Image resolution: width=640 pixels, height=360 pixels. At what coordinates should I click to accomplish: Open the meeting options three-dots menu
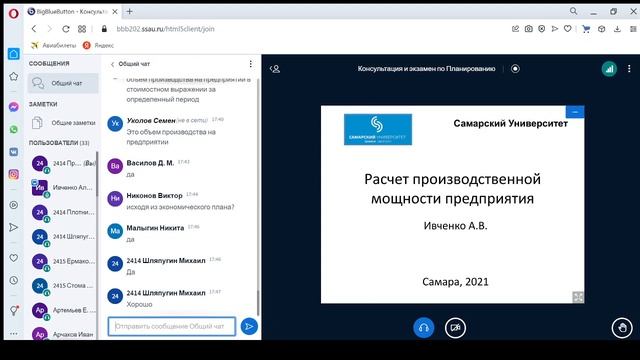pos(629,69)
